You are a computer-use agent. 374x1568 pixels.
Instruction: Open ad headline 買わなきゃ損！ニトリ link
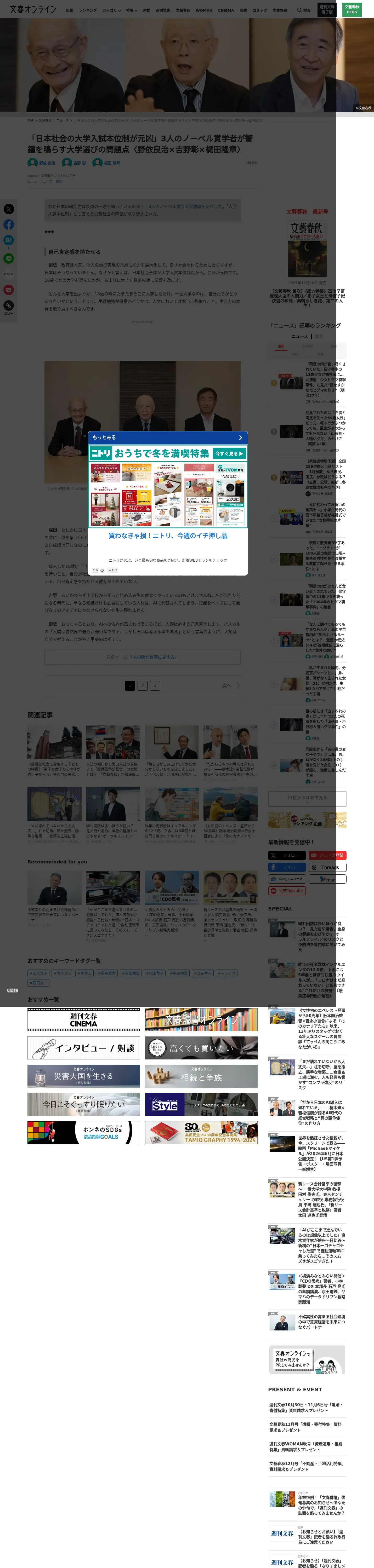168,536
